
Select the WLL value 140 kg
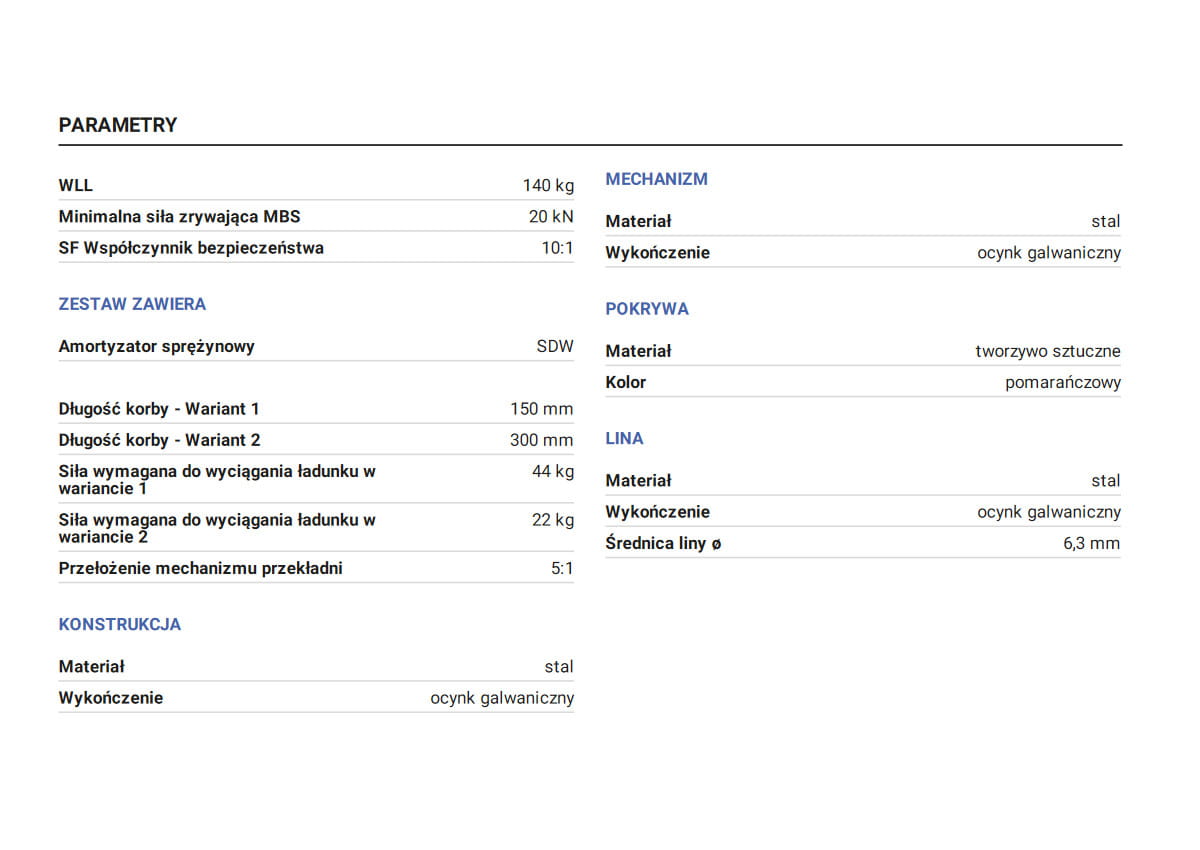pyautogui.click(x=548, y=186)
